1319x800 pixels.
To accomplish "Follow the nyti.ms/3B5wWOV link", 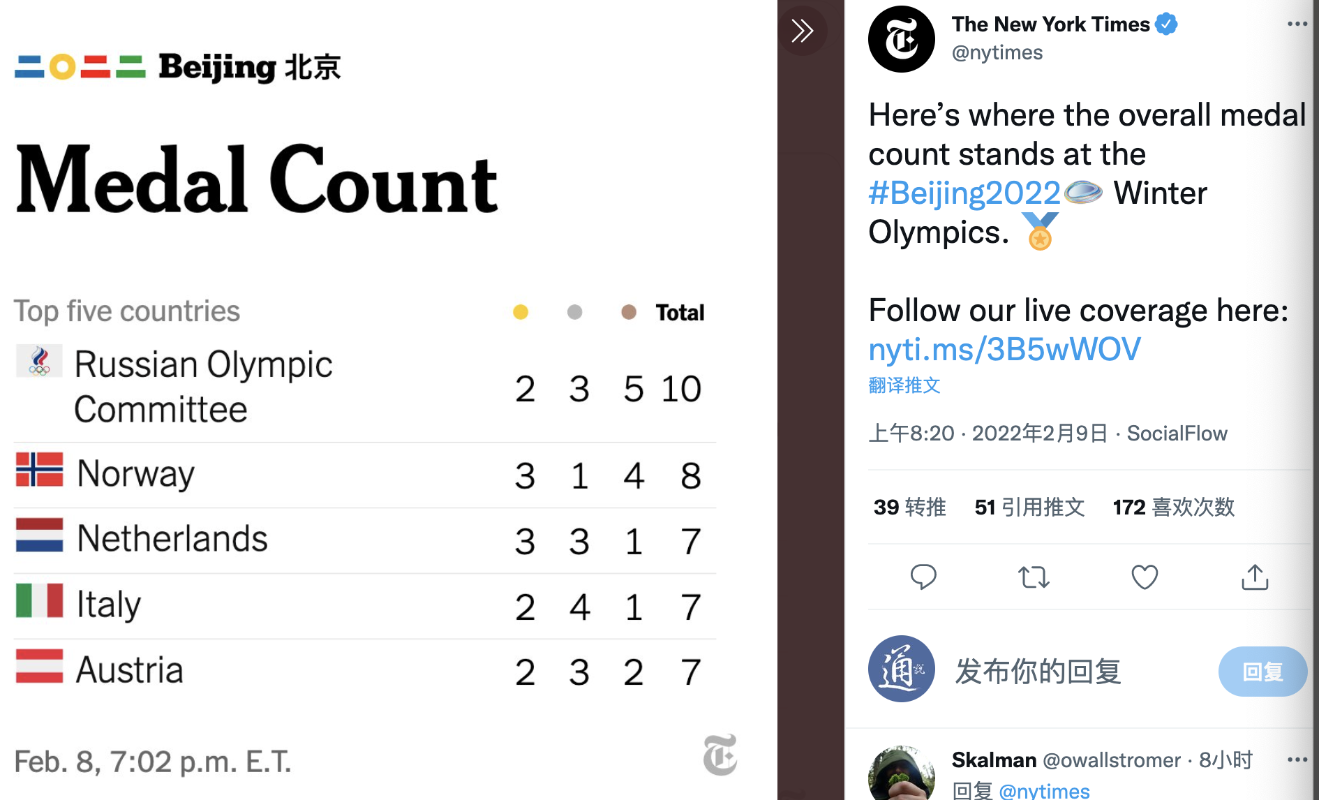I will tap(1004, 348).
